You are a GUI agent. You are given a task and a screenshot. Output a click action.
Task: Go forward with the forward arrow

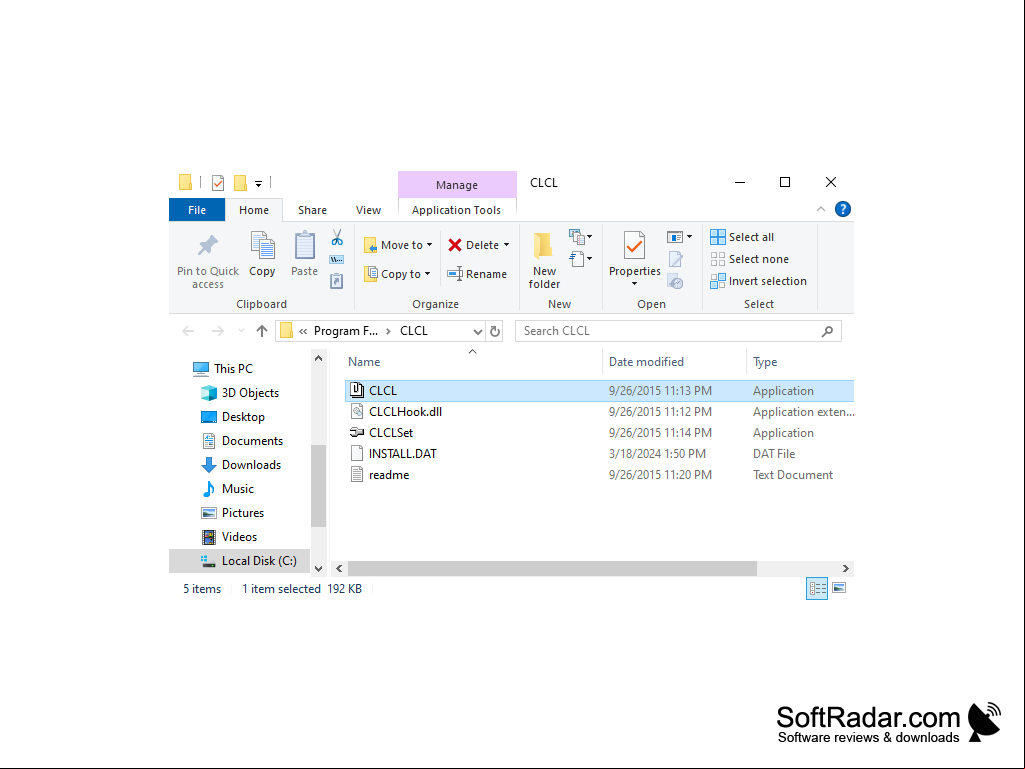coord(218,332)
